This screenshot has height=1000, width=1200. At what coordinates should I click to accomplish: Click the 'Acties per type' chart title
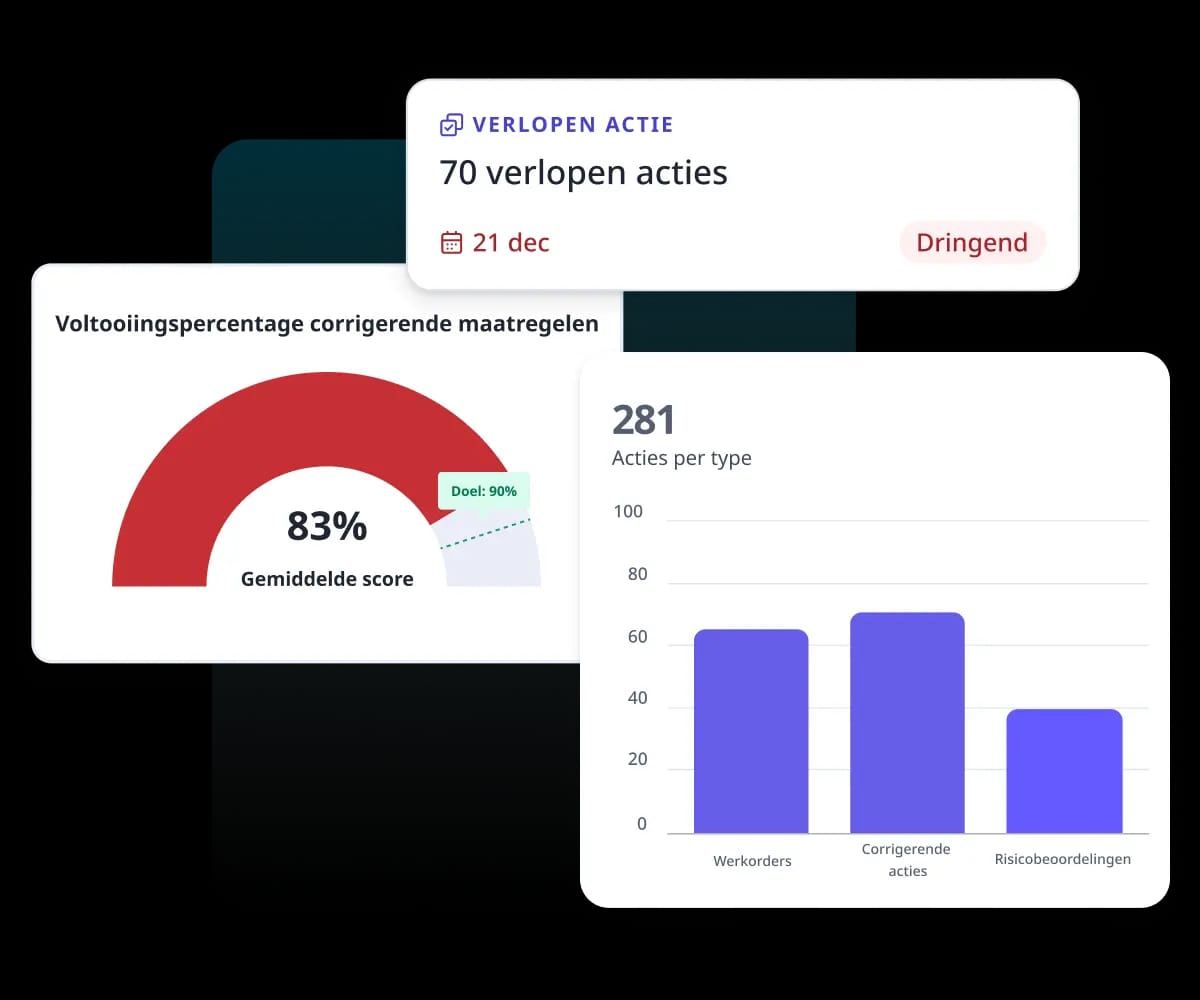tap(681, 458)
